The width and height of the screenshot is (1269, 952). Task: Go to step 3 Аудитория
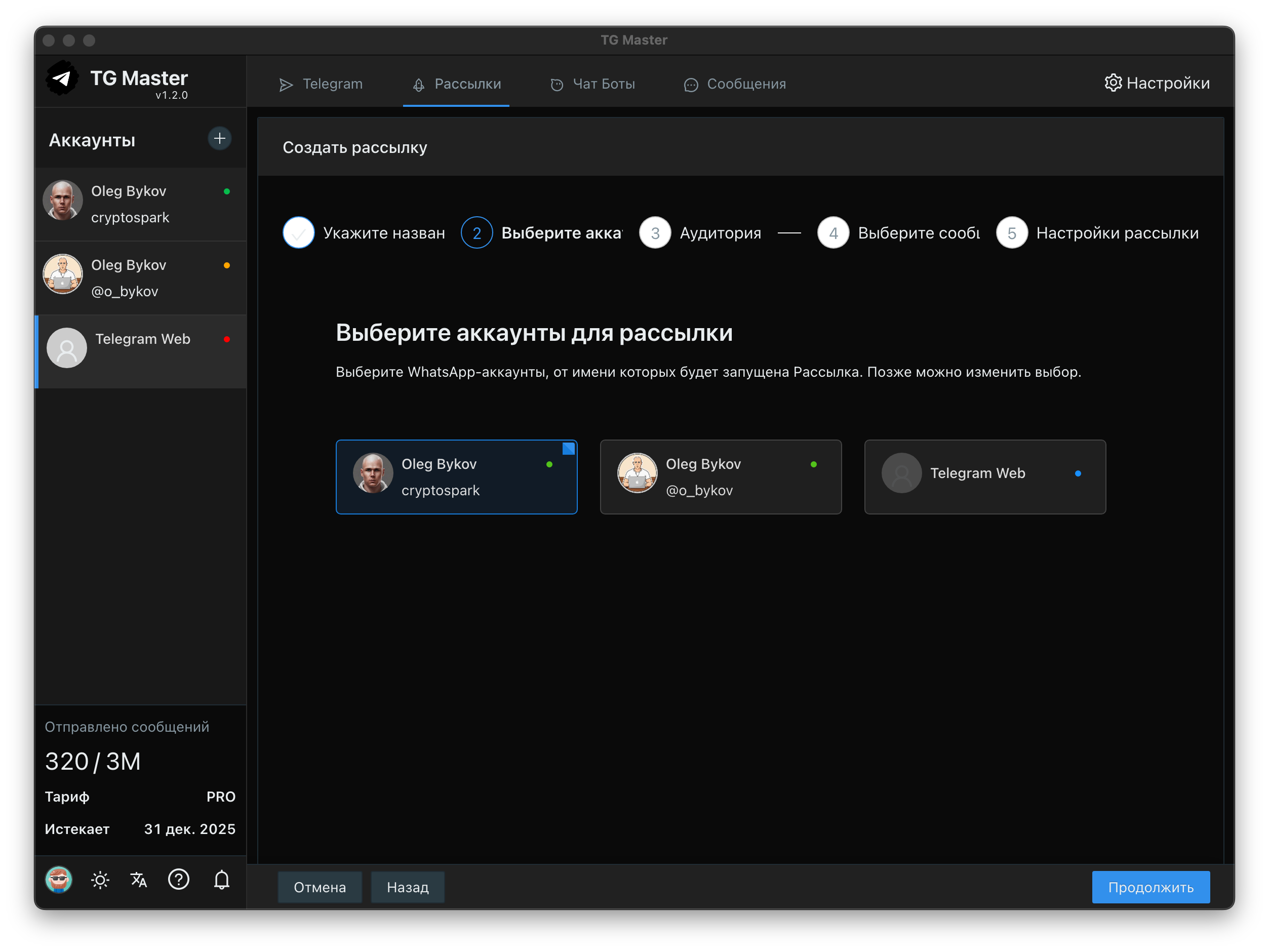[655, 233]
